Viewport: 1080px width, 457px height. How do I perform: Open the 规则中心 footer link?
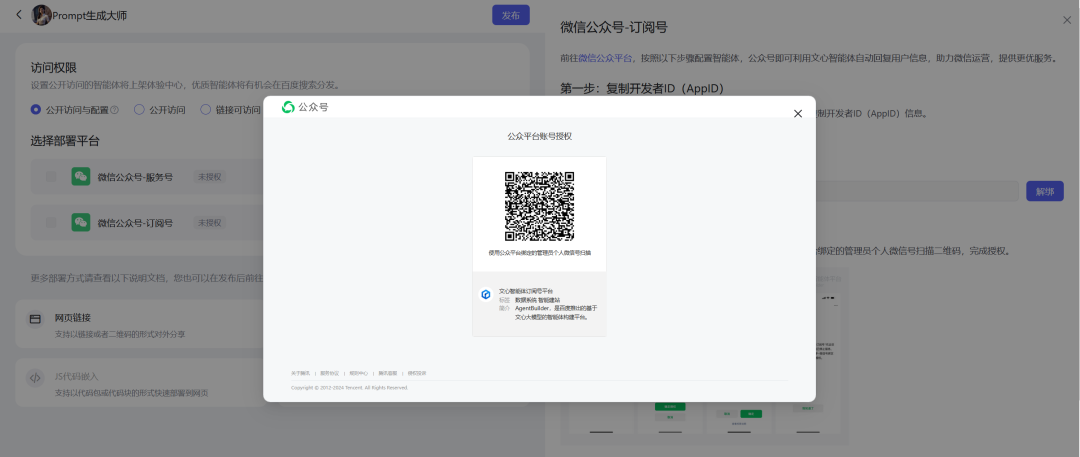click(x=358, y=373)
